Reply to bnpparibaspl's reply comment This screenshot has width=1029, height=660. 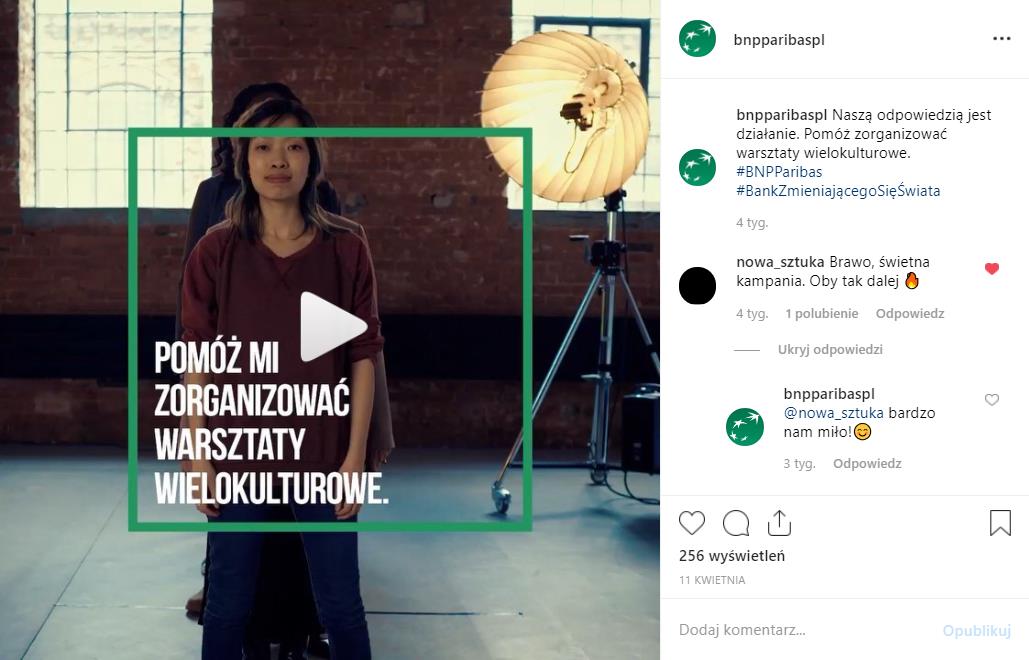[x=867, y=464]
